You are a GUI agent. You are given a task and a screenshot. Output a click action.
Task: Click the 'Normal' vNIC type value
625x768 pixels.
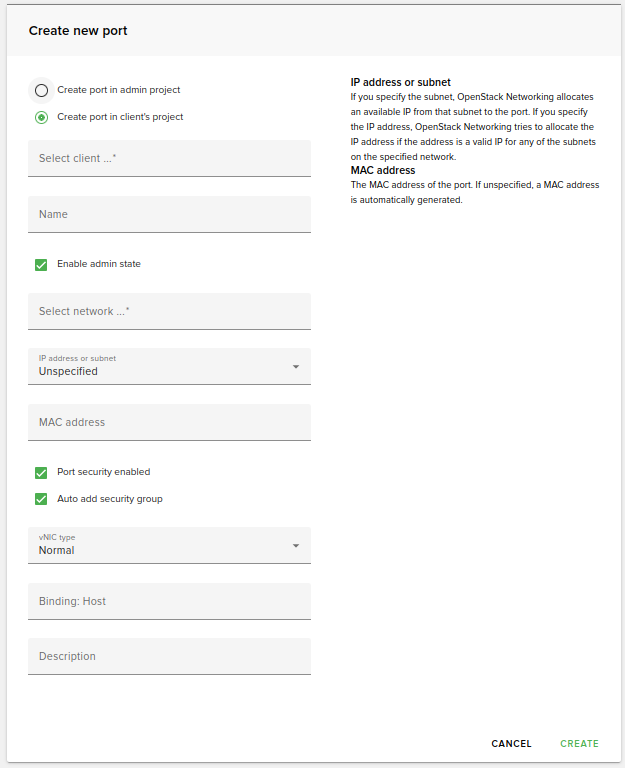pos(57,550)
